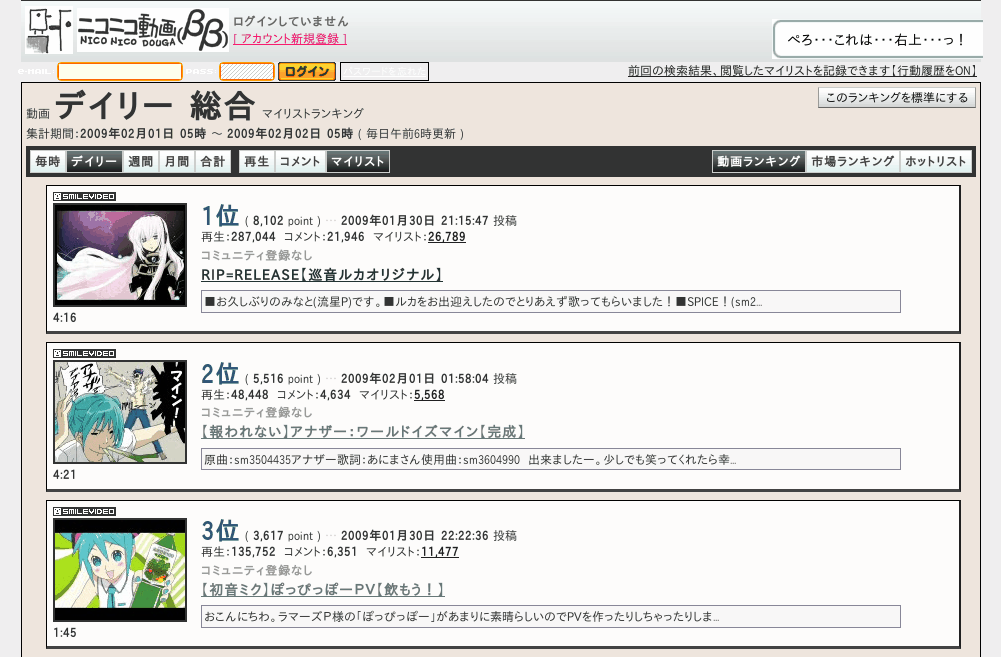1001x657 pixels.
Task: Sort ranking by 再生 tab
Action: click(257, 162)
